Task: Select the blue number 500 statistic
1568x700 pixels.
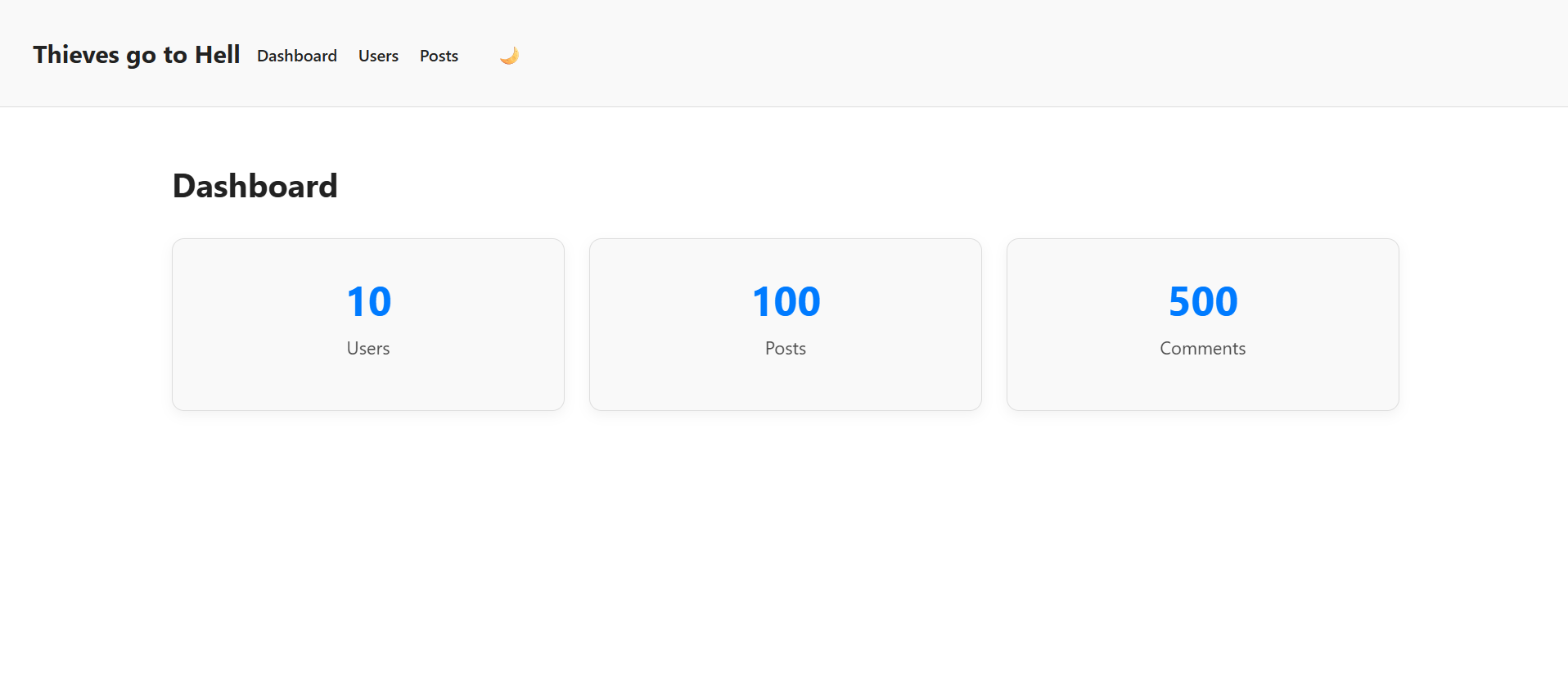Action: tap(1203, 301)
